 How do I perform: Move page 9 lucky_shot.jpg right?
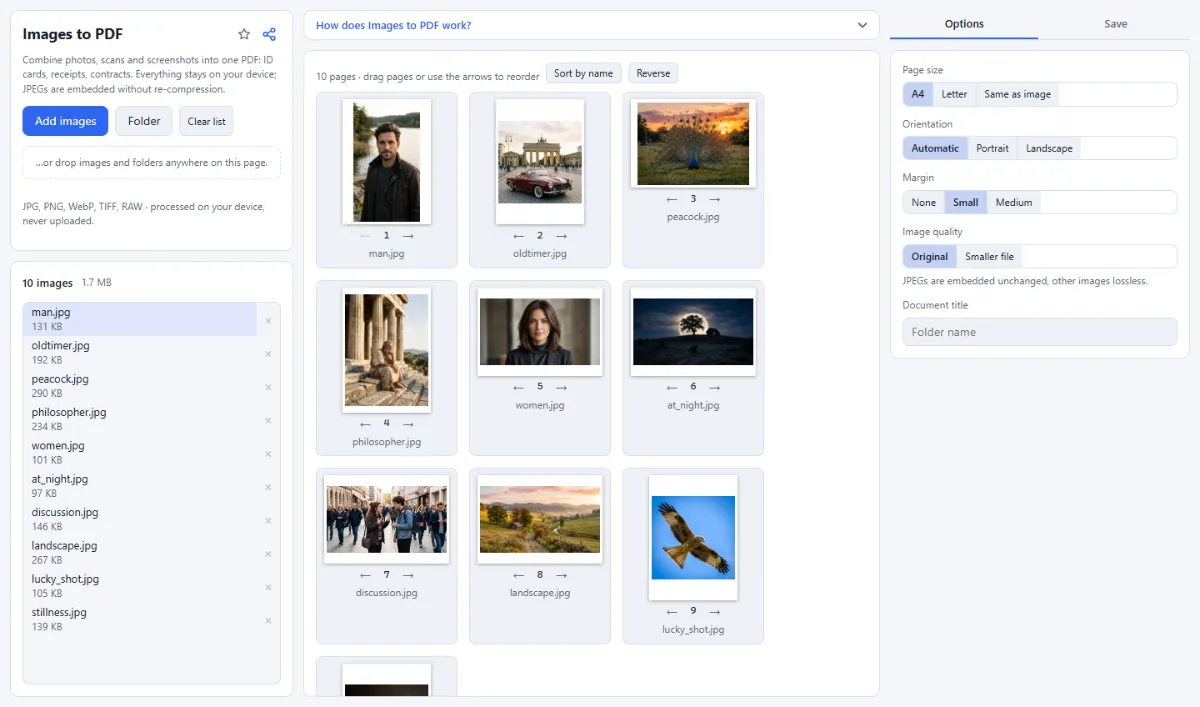click(x=714, y=612)
